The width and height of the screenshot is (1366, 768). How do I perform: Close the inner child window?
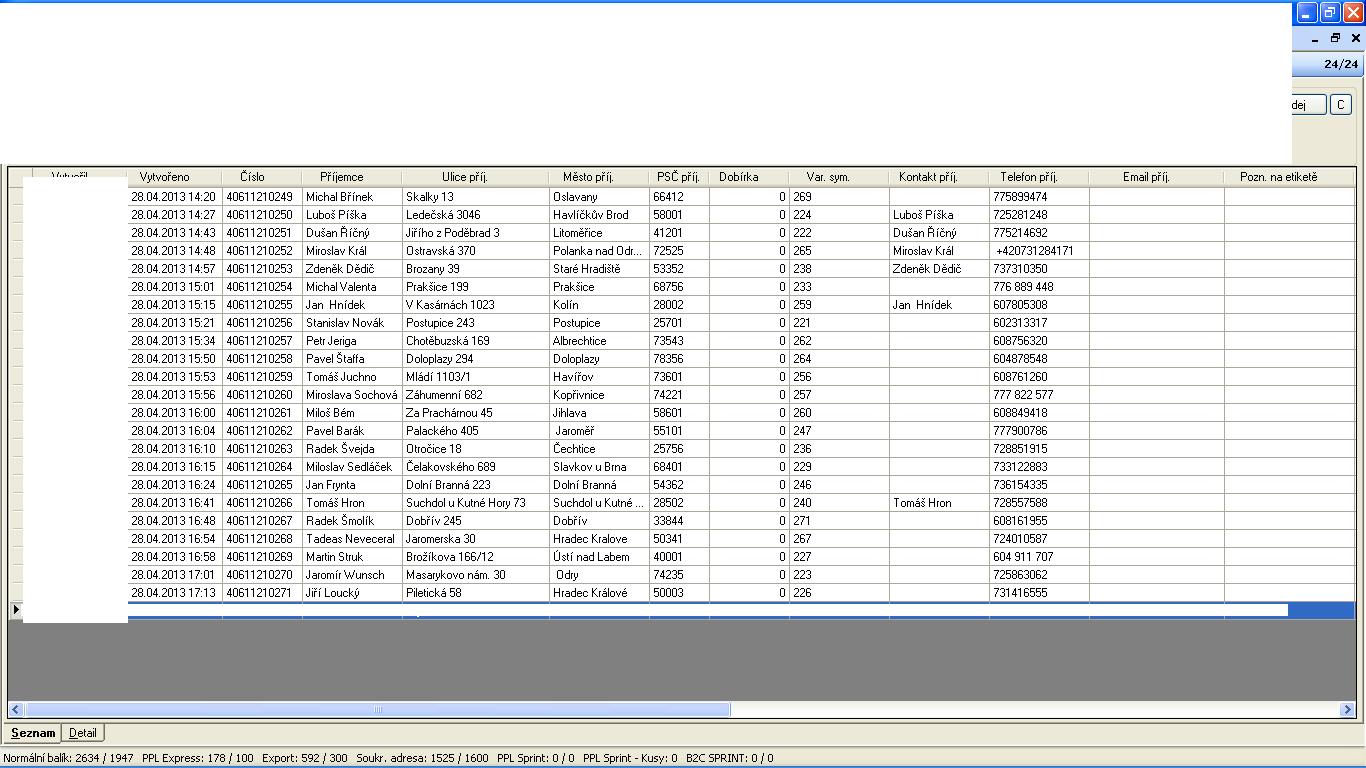click(1356, 39)
